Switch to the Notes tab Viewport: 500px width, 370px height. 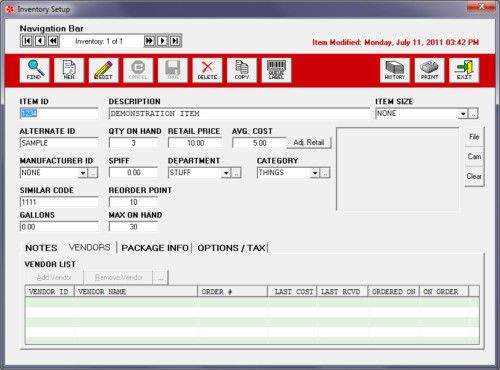coord(41,248)
